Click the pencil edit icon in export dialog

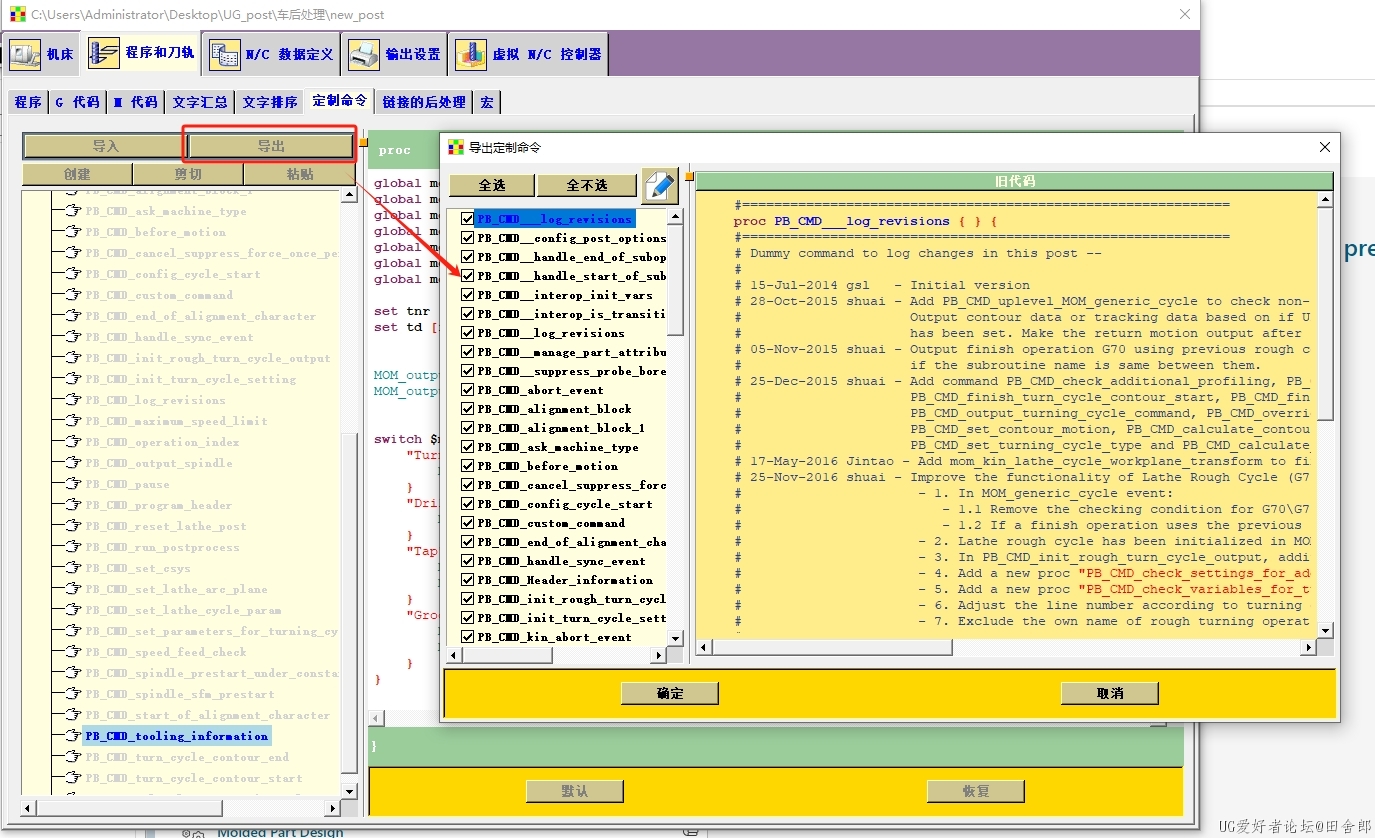pyautogui.click(x=660, y=185)
